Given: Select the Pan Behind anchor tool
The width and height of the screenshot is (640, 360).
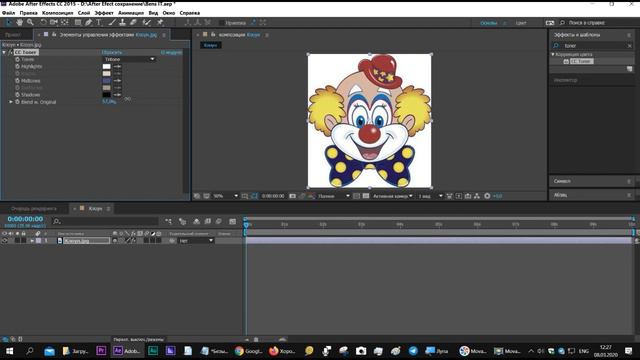Looking at the screenshot, I should [x=64, y=22].
